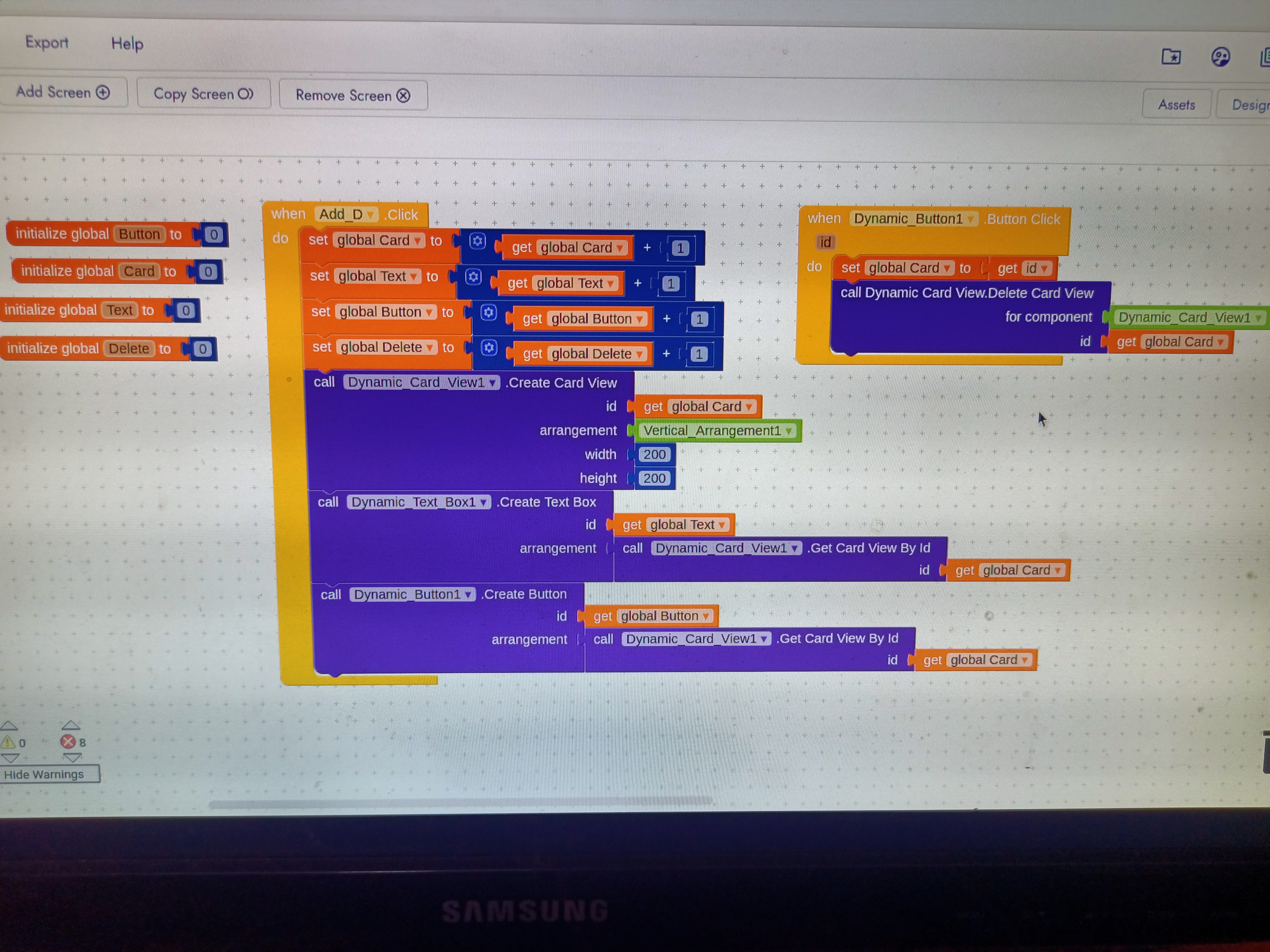Click the community faces icon in header
Screen dimensions: 1270x952
[x=1220, y=57]
